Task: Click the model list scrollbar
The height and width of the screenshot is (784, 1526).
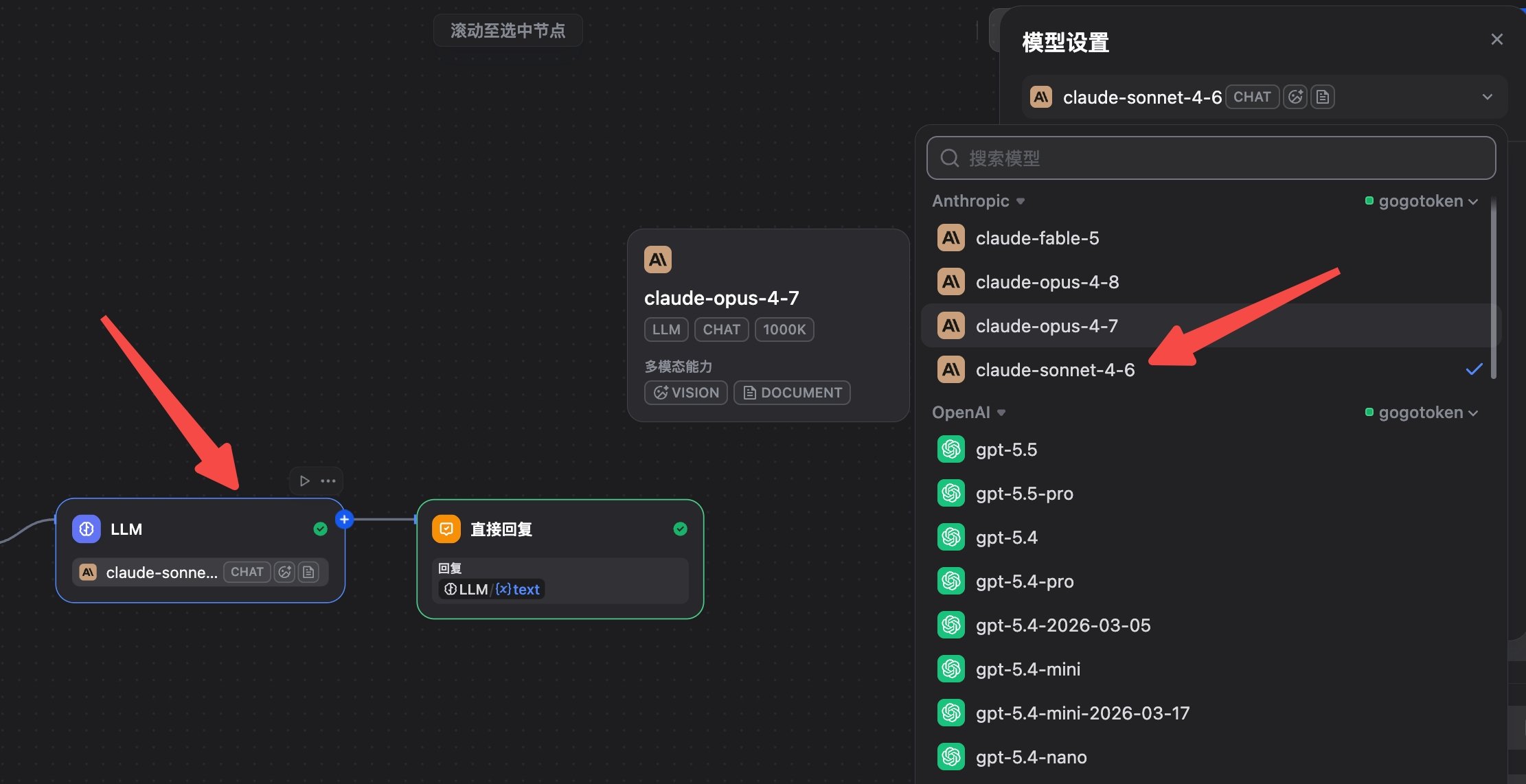Action: [x=1494, y=288]
